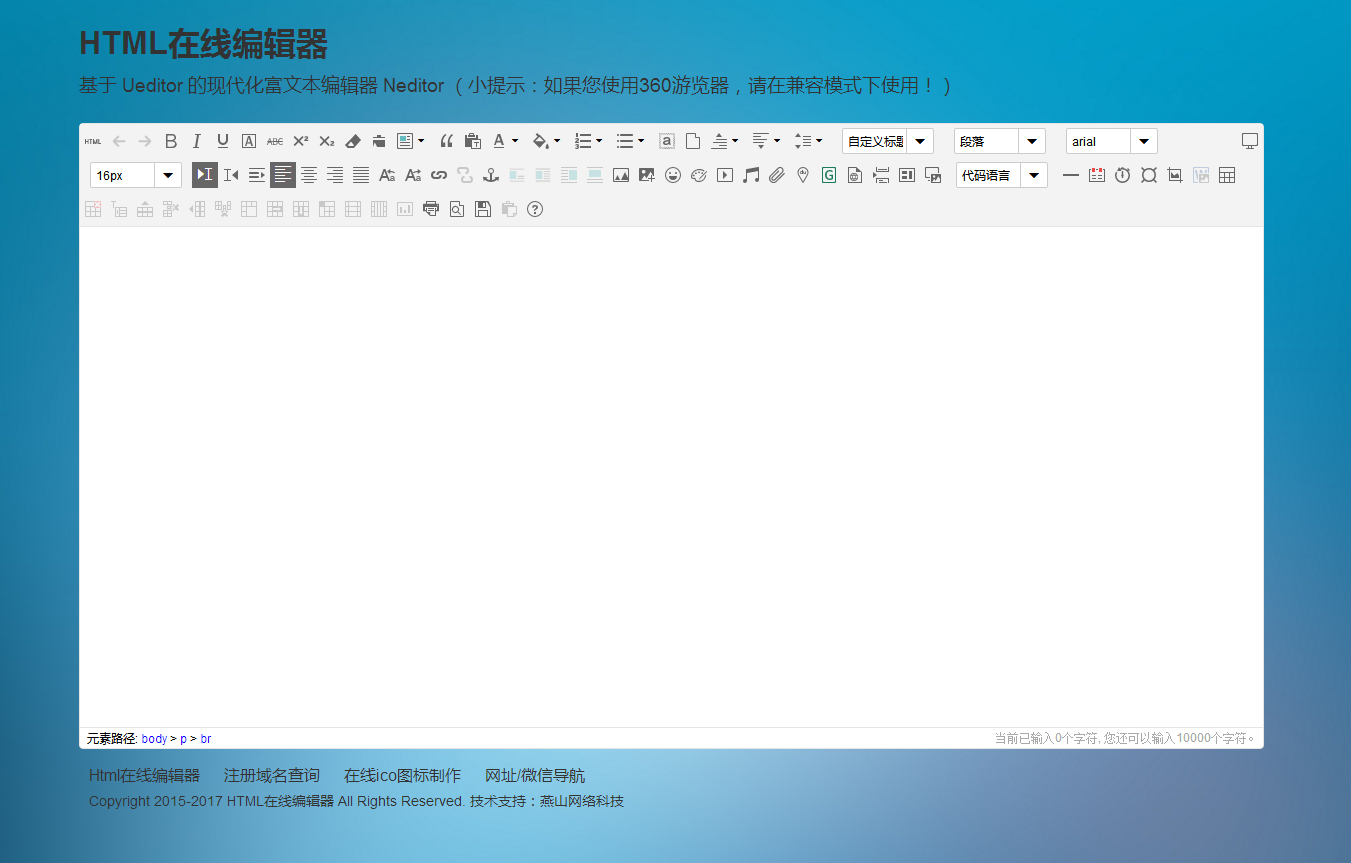Open the emoticon picker
Screen dimensions: 1351x863
coord(673,175)
